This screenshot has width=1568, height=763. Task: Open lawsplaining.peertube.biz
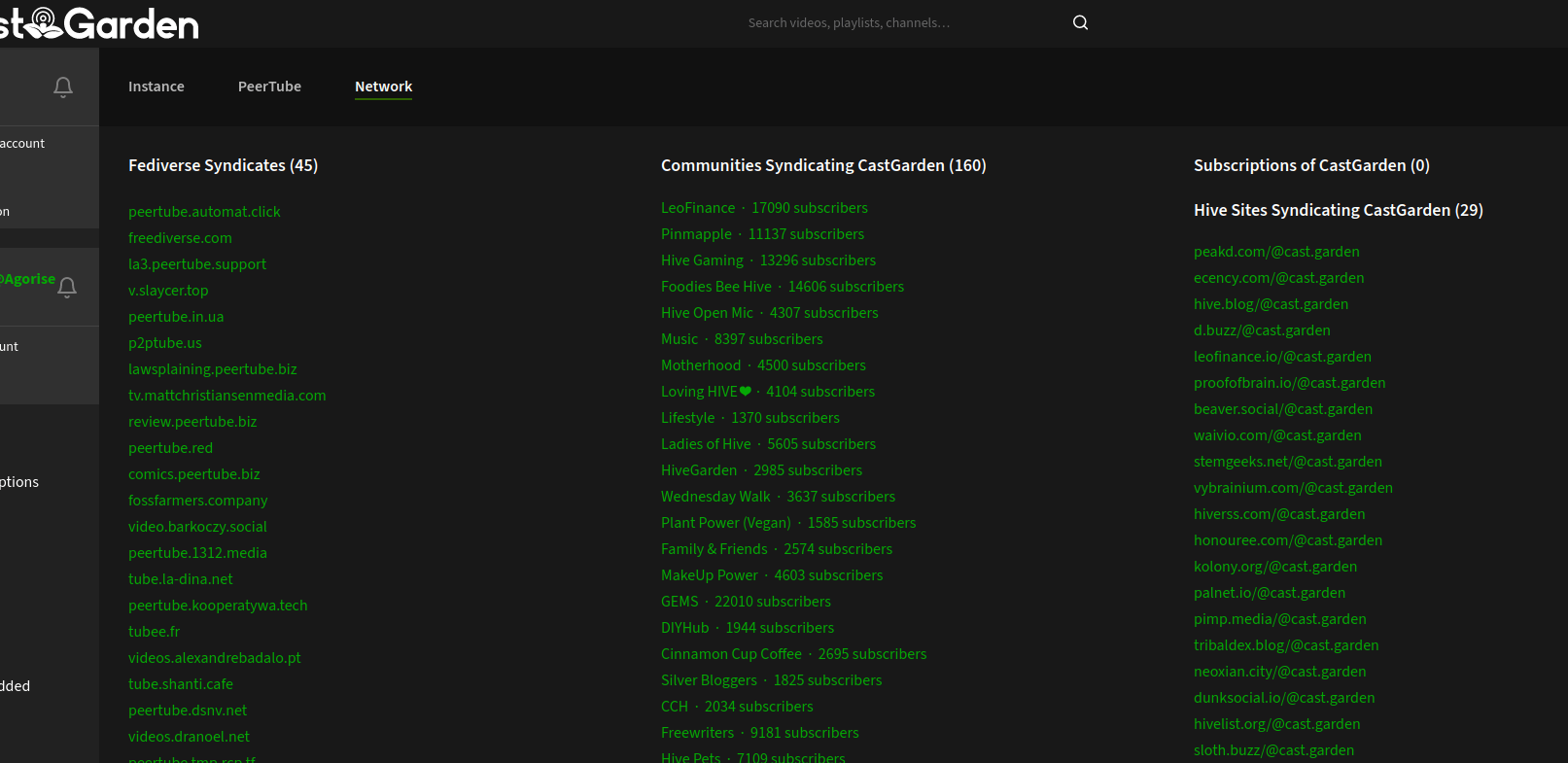[213, 369]
